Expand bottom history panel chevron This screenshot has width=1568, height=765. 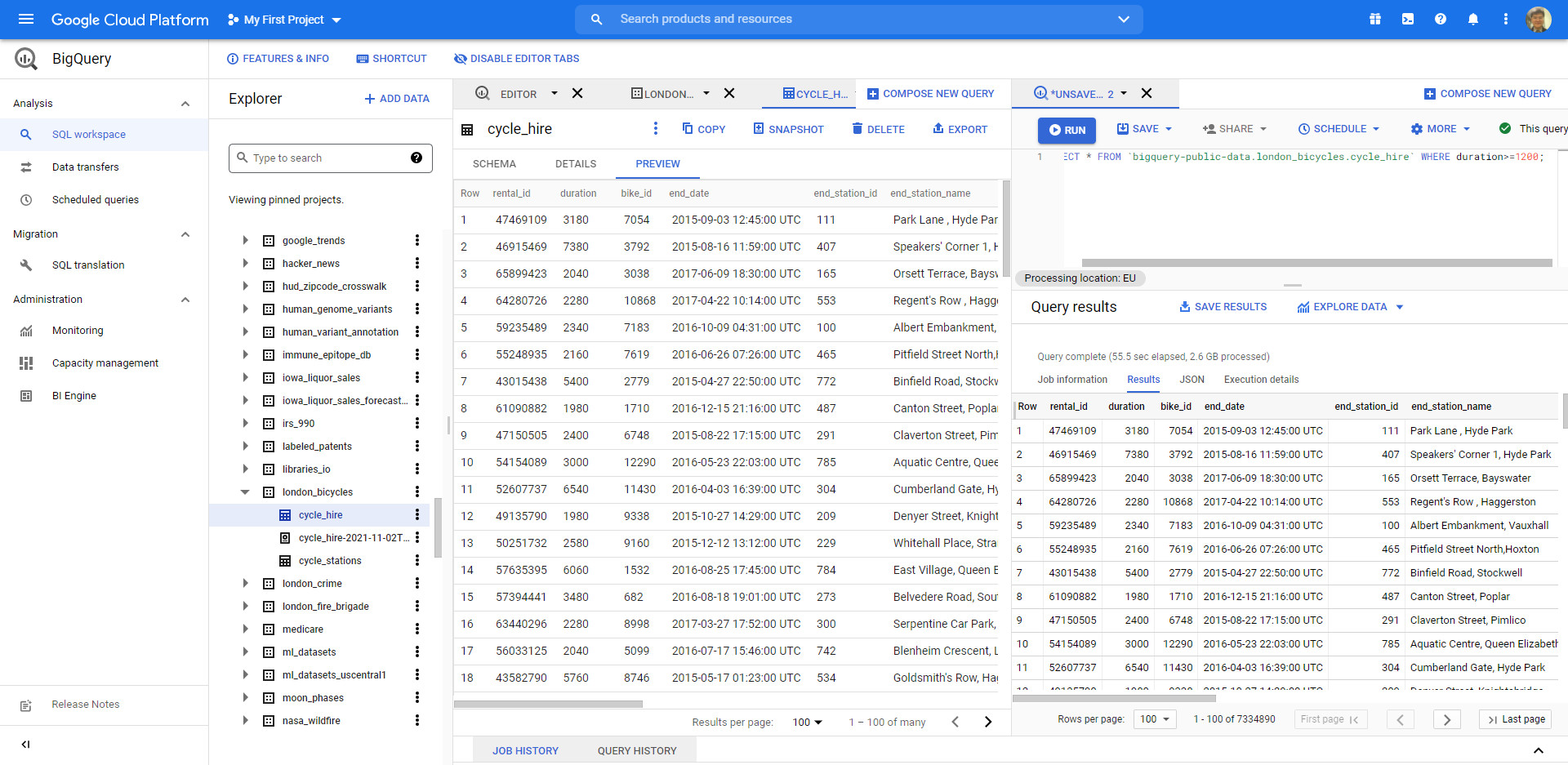pos(1539,750)
